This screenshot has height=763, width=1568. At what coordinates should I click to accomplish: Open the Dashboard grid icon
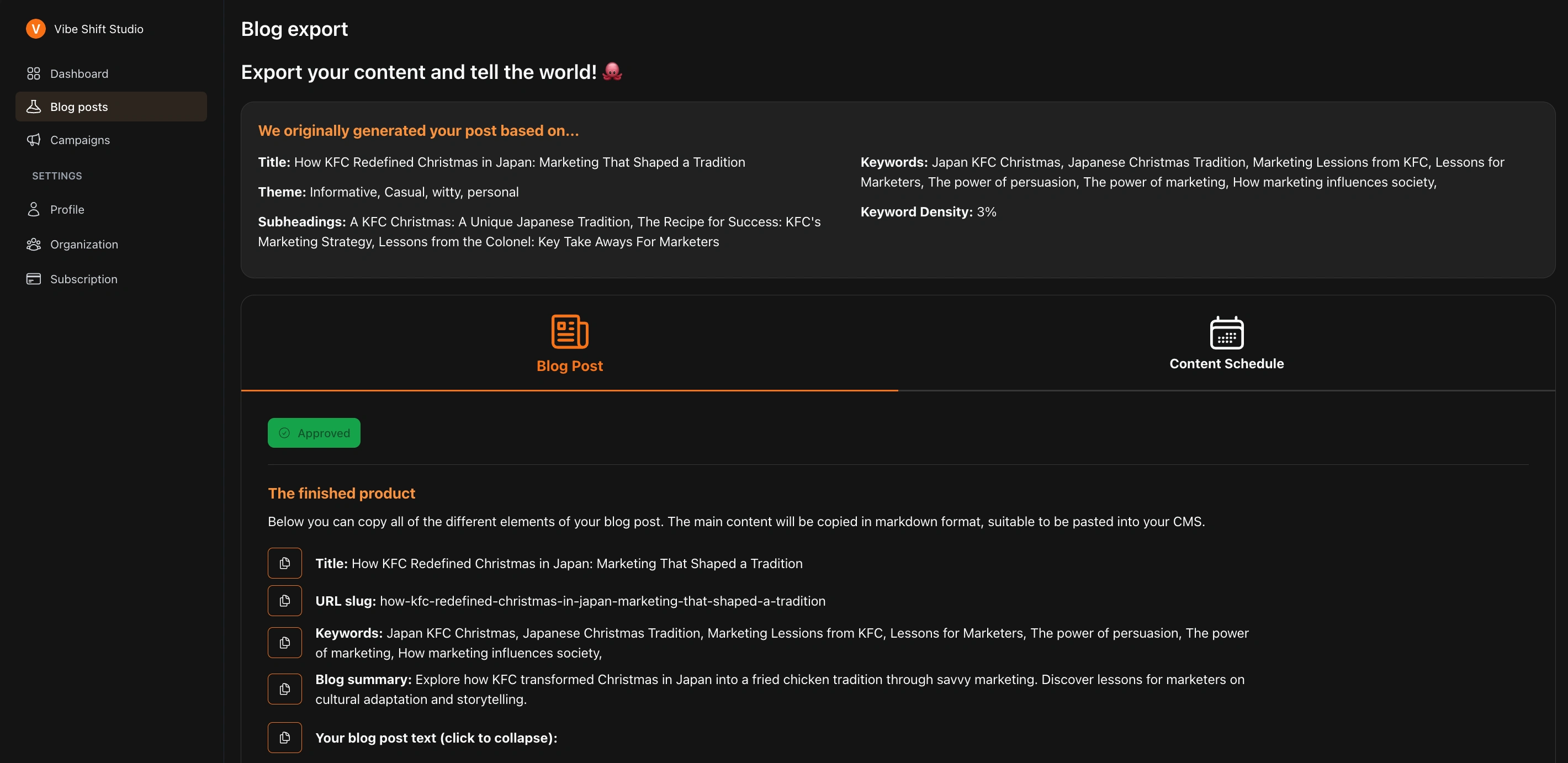click(x=34, y=73)
